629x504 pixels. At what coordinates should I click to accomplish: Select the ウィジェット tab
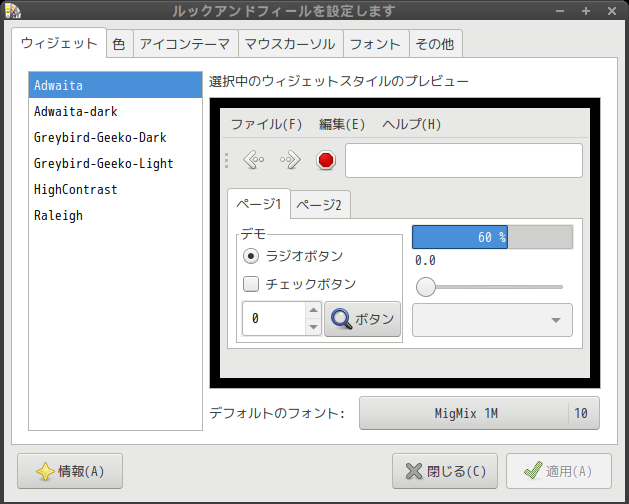click(59, 43)
